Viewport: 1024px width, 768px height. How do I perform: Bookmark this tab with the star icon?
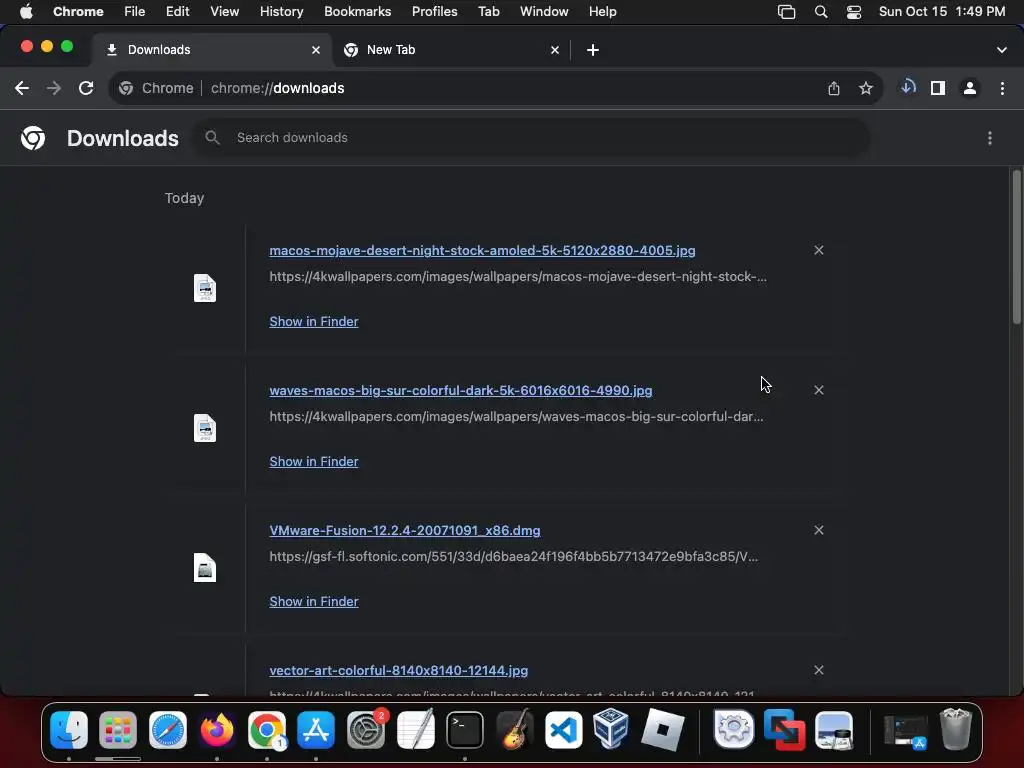coord(866,88)
